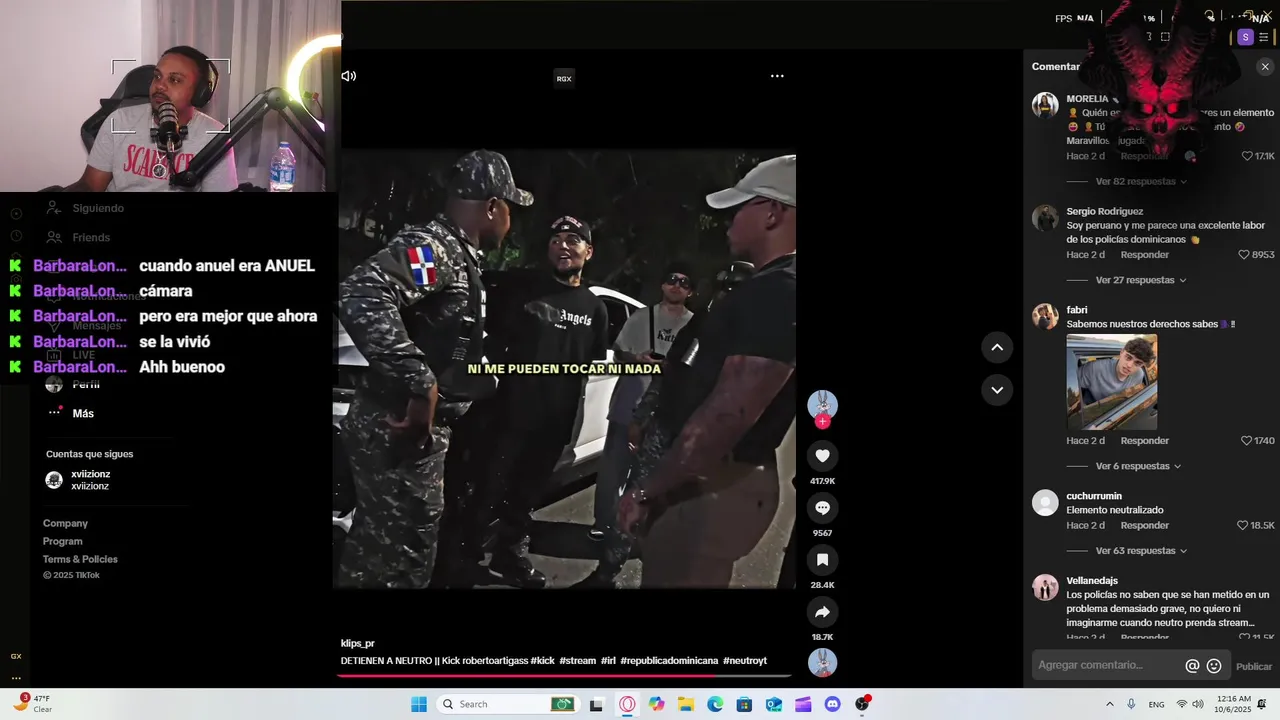
Task: Click the klips_pr username below video
Action: [x=357, y=644]
